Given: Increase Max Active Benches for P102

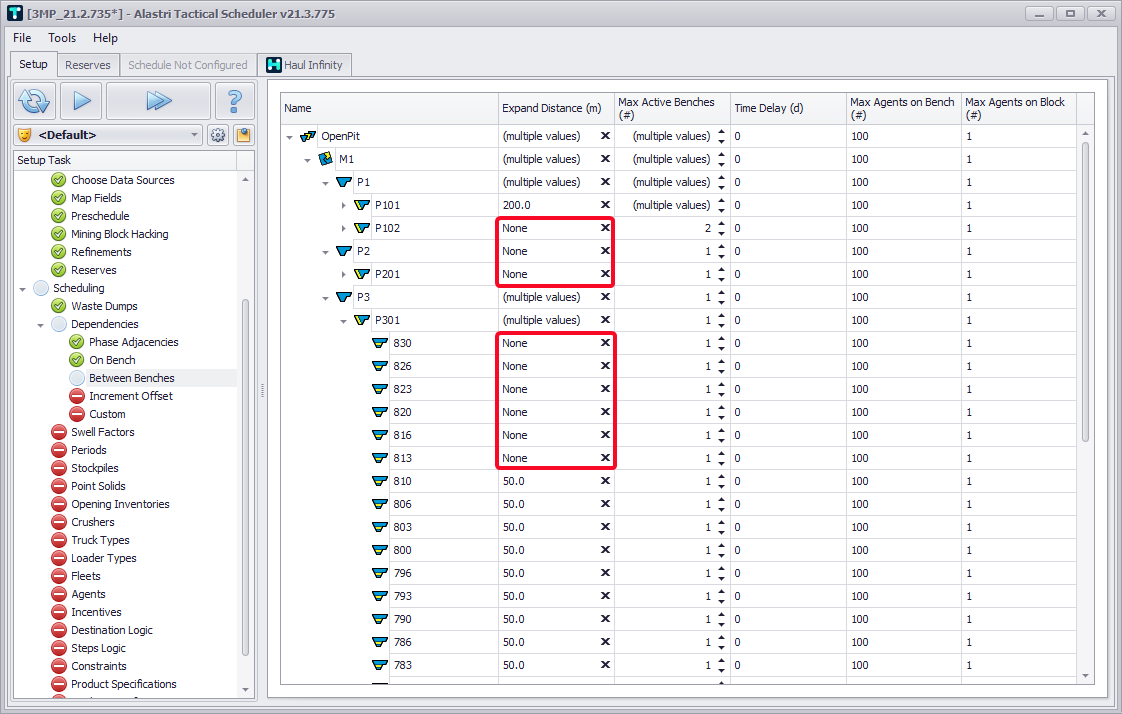Looking at the screenshot, I should click(722, 224).
